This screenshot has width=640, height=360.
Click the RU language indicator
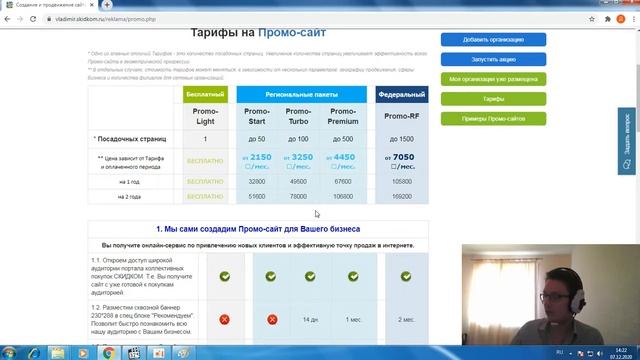coord(559,352)
